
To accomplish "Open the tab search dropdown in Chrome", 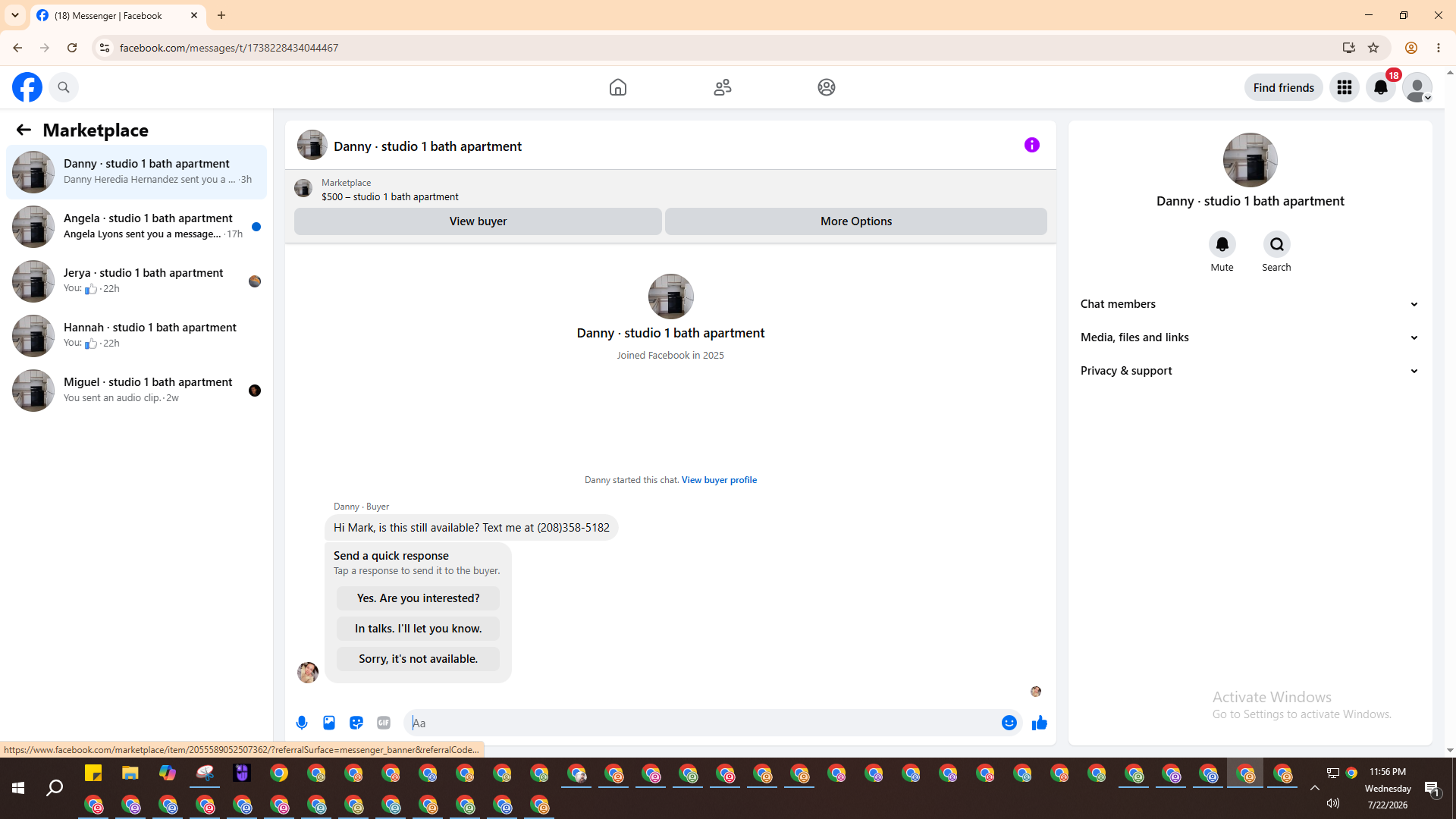I will (x=15, y=15).
